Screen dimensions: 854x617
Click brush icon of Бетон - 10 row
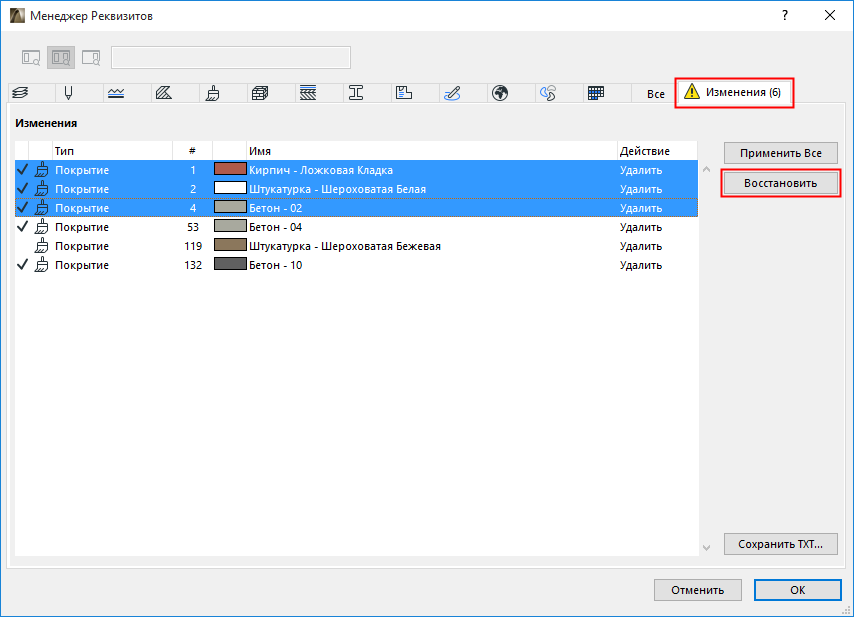point(41,265)
